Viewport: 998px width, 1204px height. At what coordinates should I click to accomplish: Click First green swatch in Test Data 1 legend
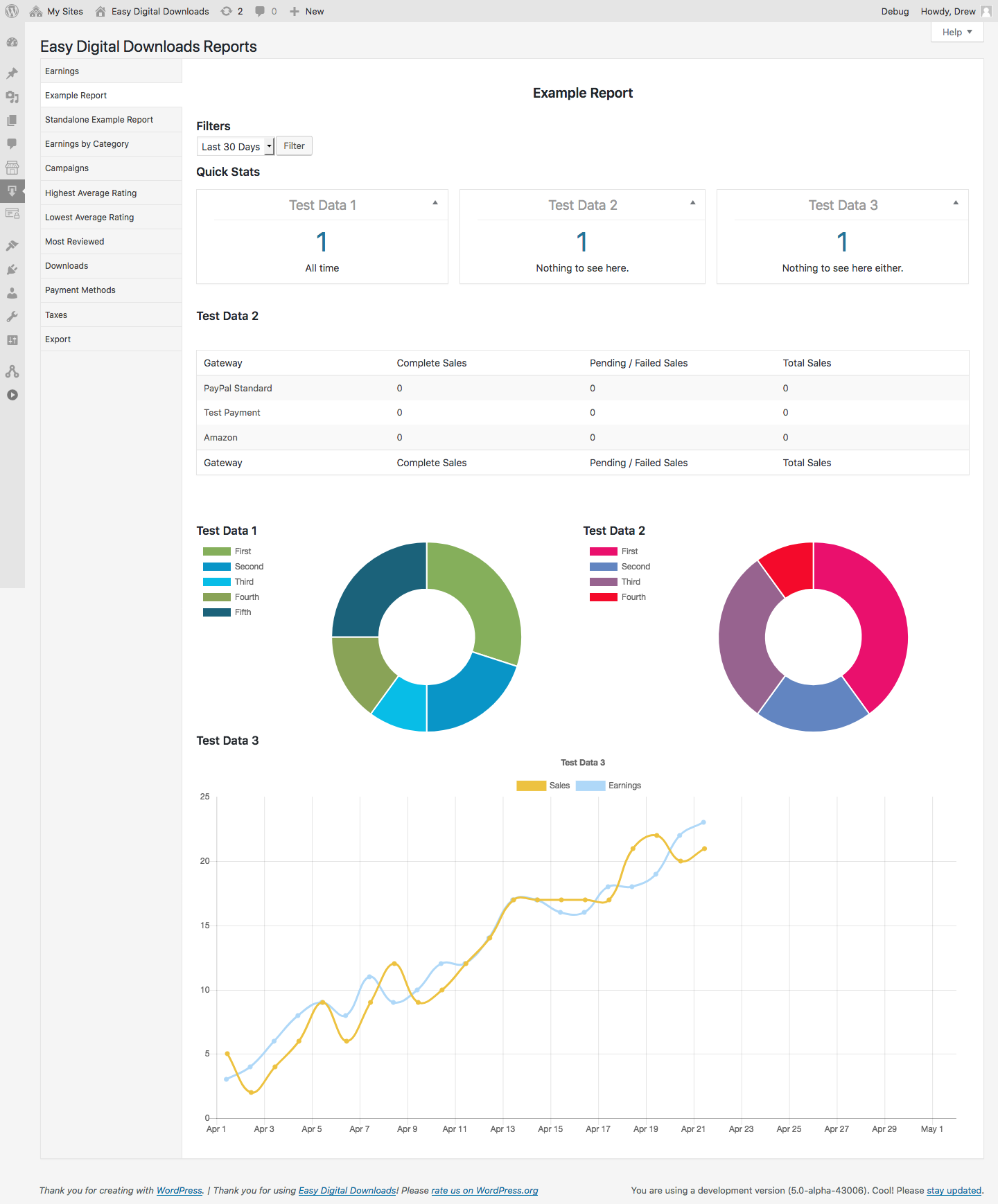(216, 551)
